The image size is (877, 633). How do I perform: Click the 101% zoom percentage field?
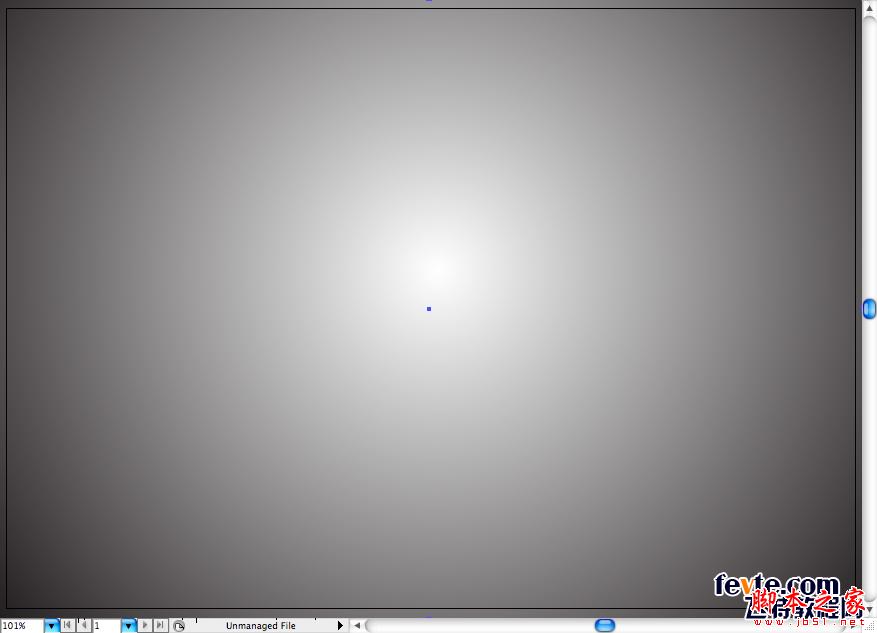[x=22, y=626]
